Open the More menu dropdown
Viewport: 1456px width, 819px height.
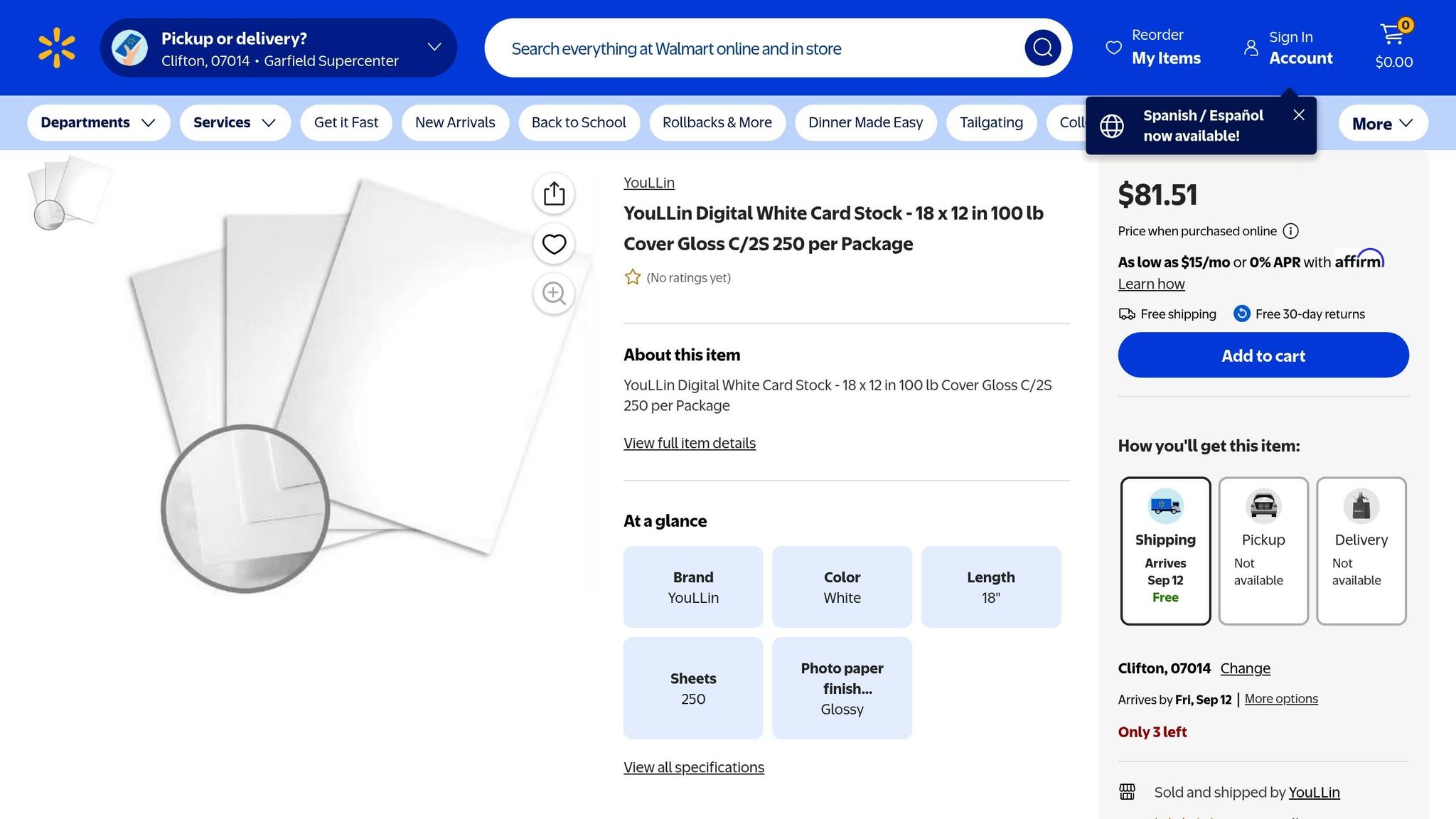pos(1382,124)
